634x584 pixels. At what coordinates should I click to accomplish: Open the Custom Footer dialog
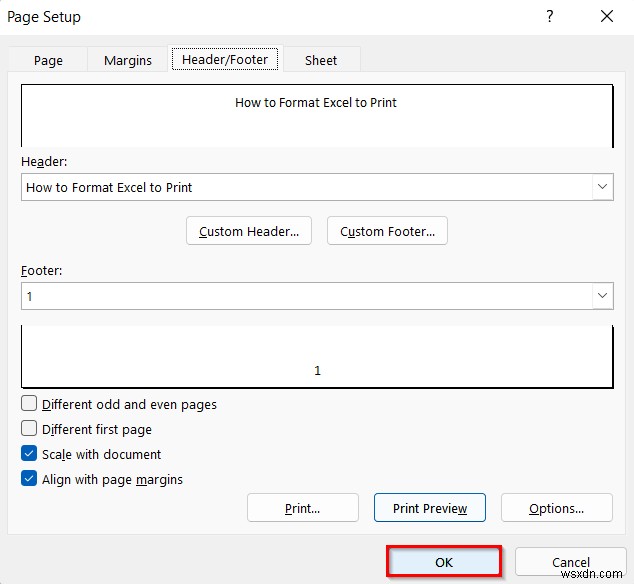point(387,231)
